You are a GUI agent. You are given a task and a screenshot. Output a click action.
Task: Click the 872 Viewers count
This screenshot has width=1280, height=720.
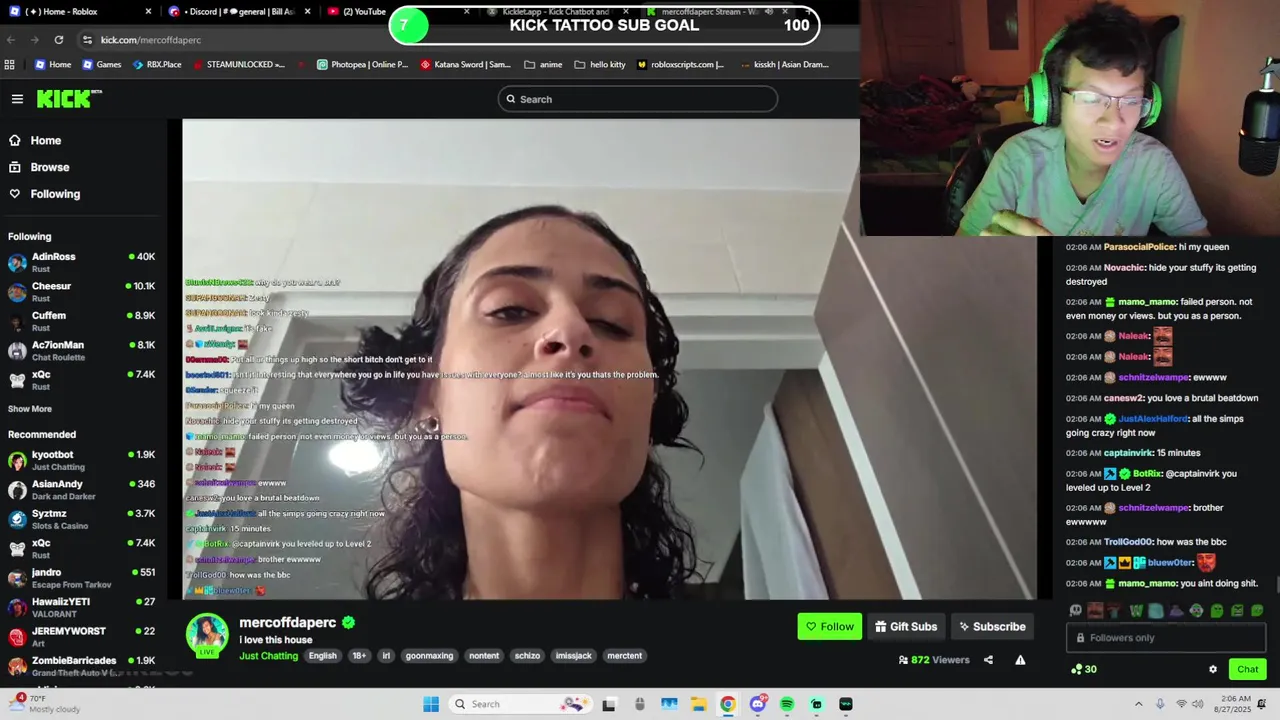[934, 660]
